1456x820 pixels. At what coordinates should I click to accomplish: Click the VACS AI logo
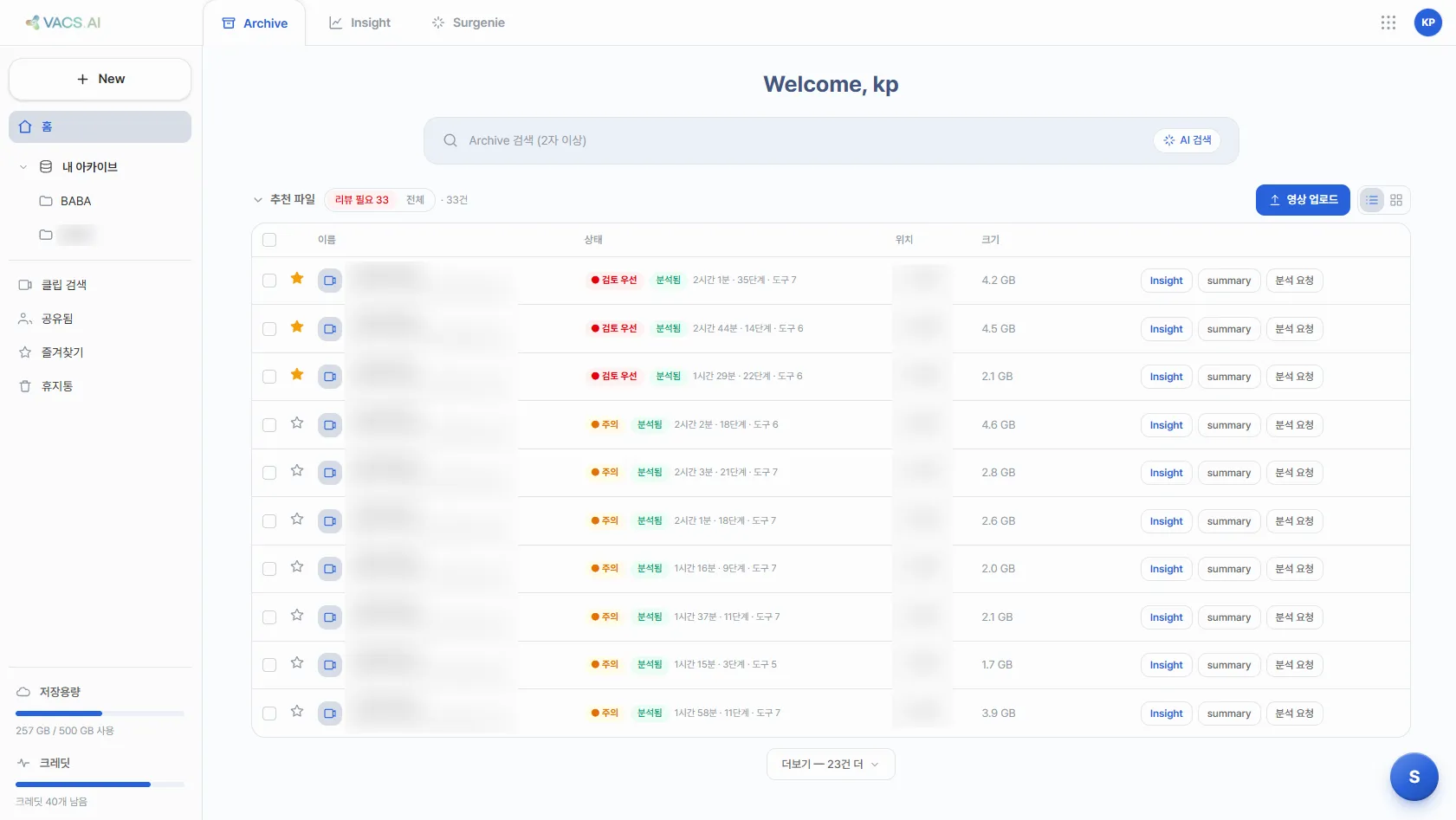coord(62,23)
